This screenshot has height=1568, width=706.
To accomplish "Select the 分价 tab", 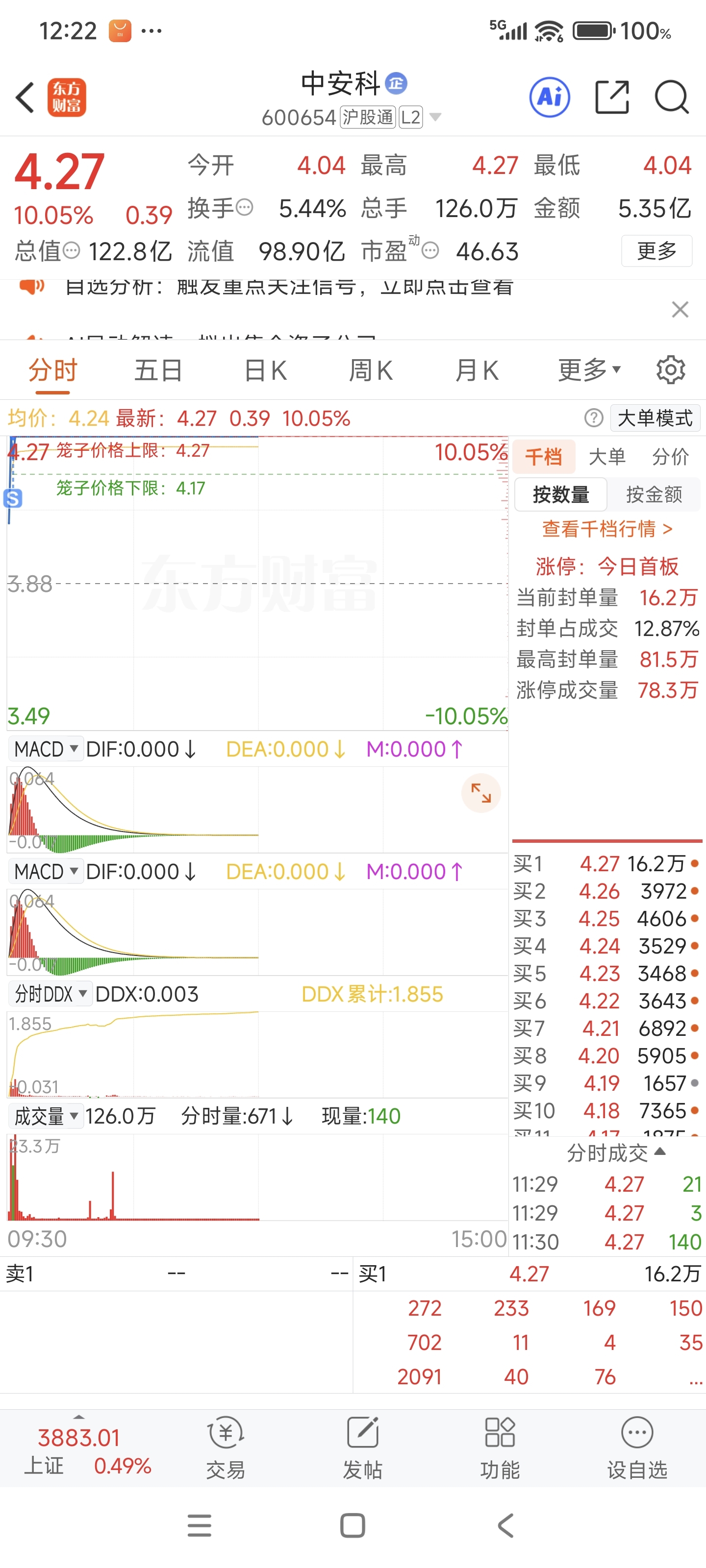I will point(670,457).
